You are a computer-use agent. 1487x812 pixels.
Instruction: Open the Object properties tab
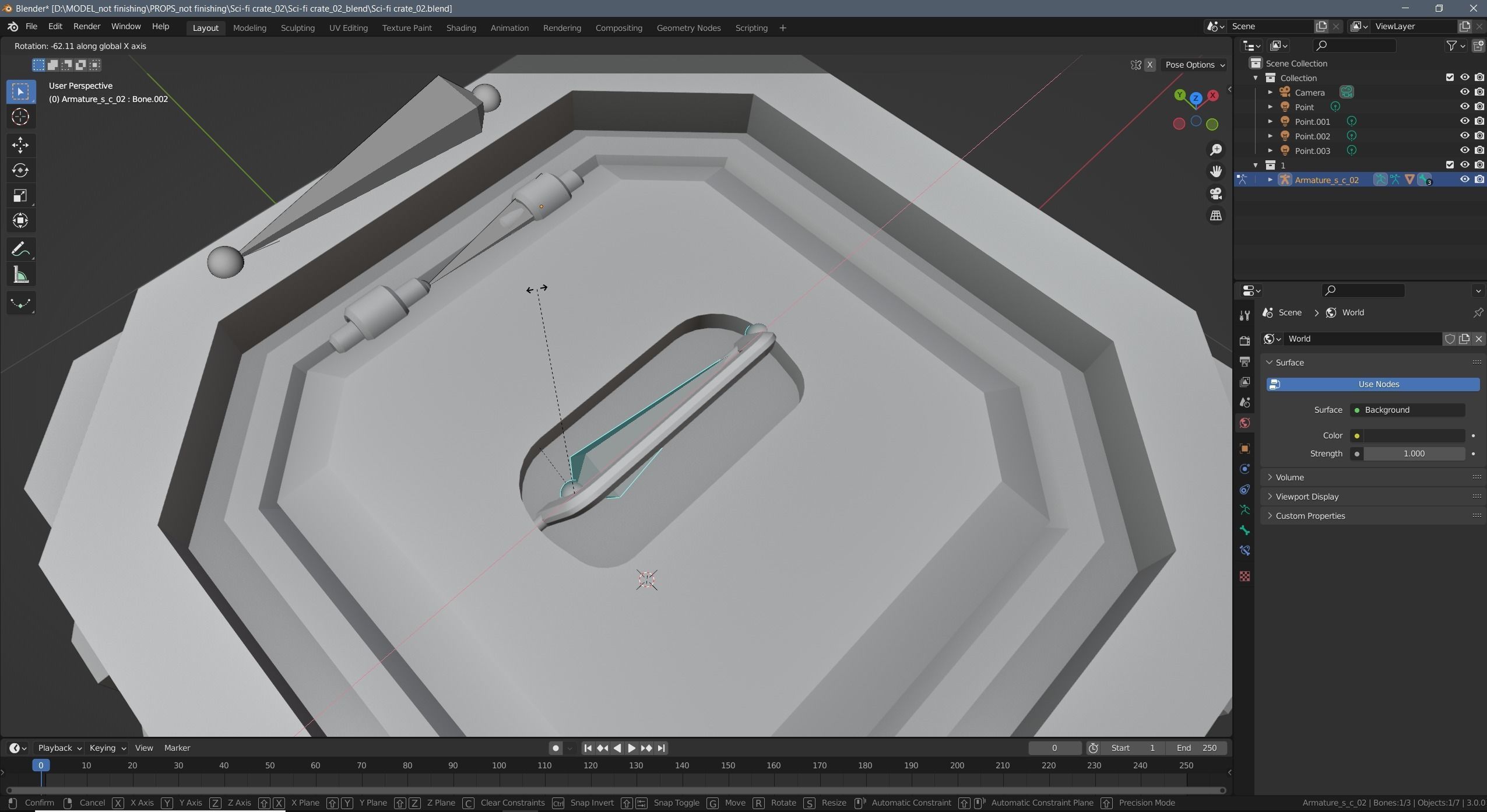1245,448
